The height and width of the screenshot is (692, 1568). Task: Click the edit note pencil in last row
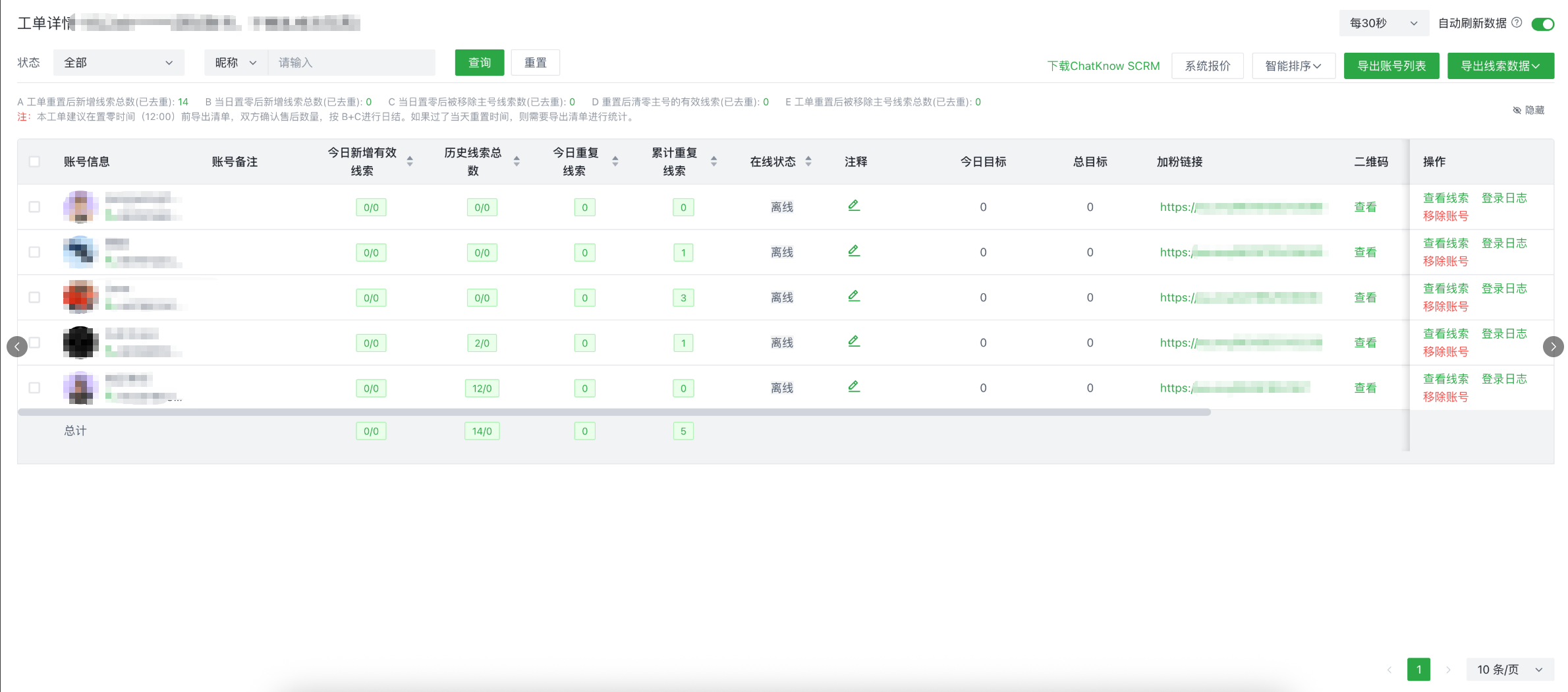854,387
